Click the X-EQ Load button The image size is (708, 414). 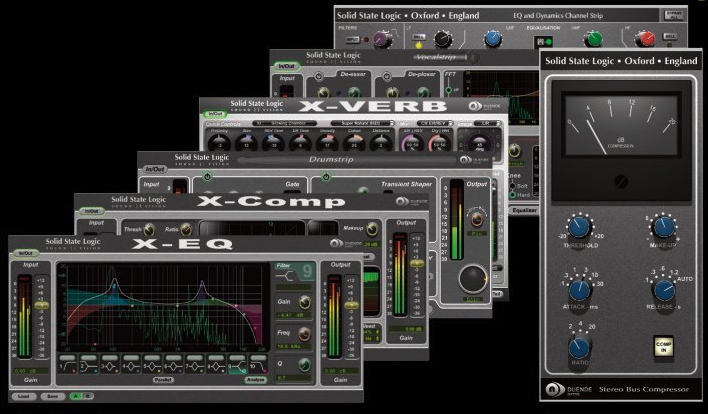[x=23, y=396]
